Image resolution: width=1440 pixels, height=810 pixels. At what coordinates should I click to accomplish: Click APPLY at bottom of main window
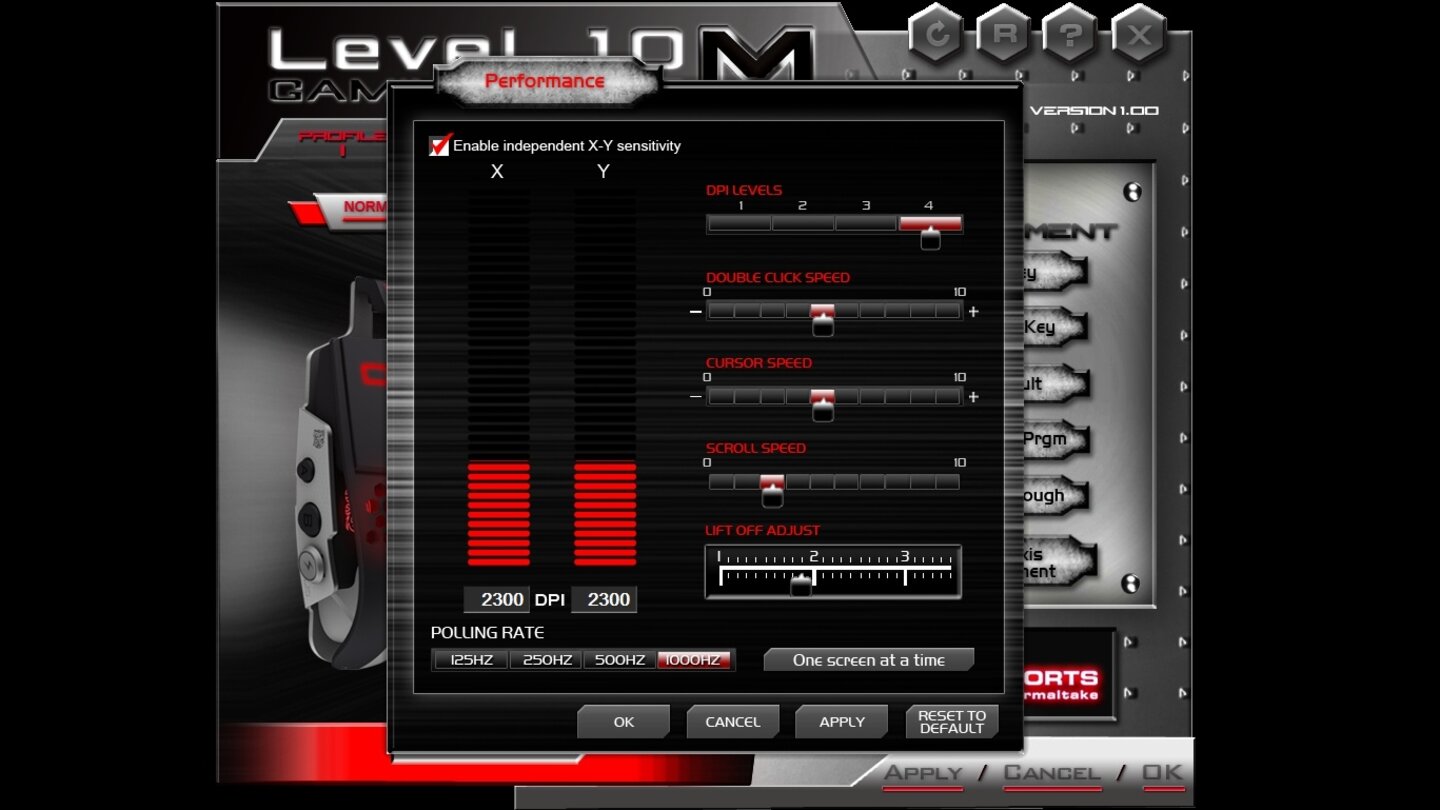923,773
